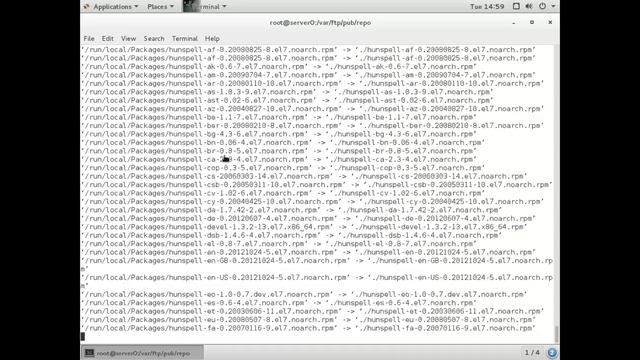The image size is (640, 360).
Task: Open the View menu
Action: click(128, 38)
